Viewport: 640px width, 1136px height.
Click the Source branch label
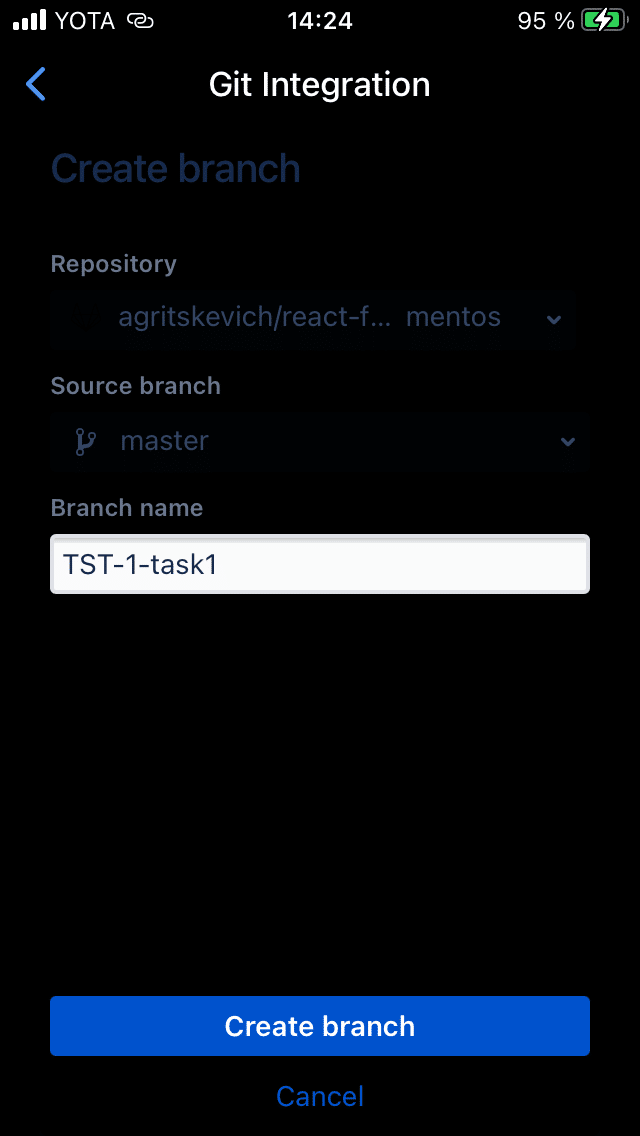click(136, 385)
